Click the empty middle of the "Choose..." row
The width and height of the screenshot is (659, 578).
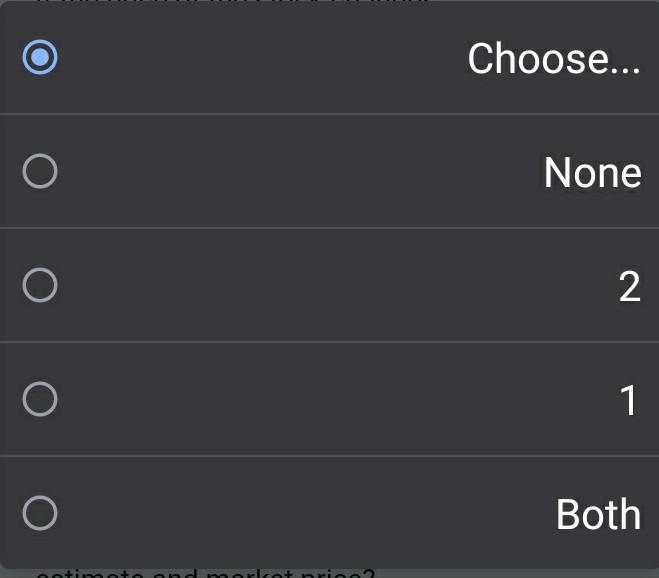tap(260, 57)
